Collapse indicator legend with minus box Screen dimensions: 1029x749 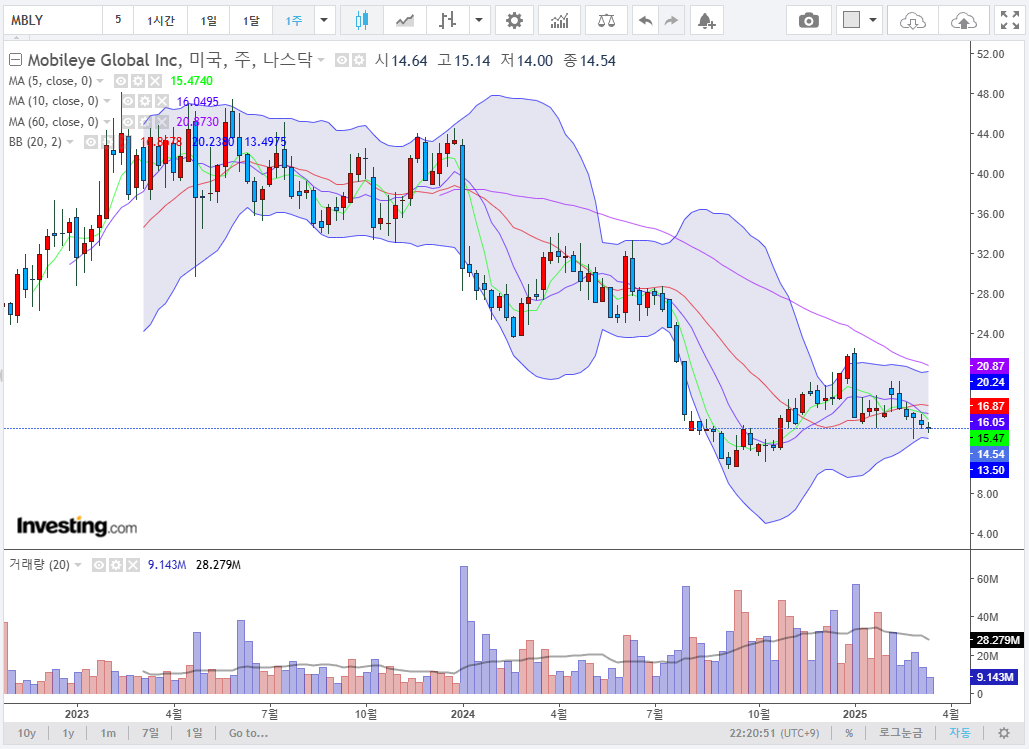(15, 60)
